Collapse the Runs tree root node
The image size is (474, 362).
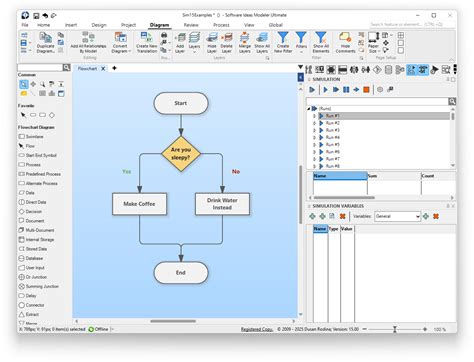point(309,109)
